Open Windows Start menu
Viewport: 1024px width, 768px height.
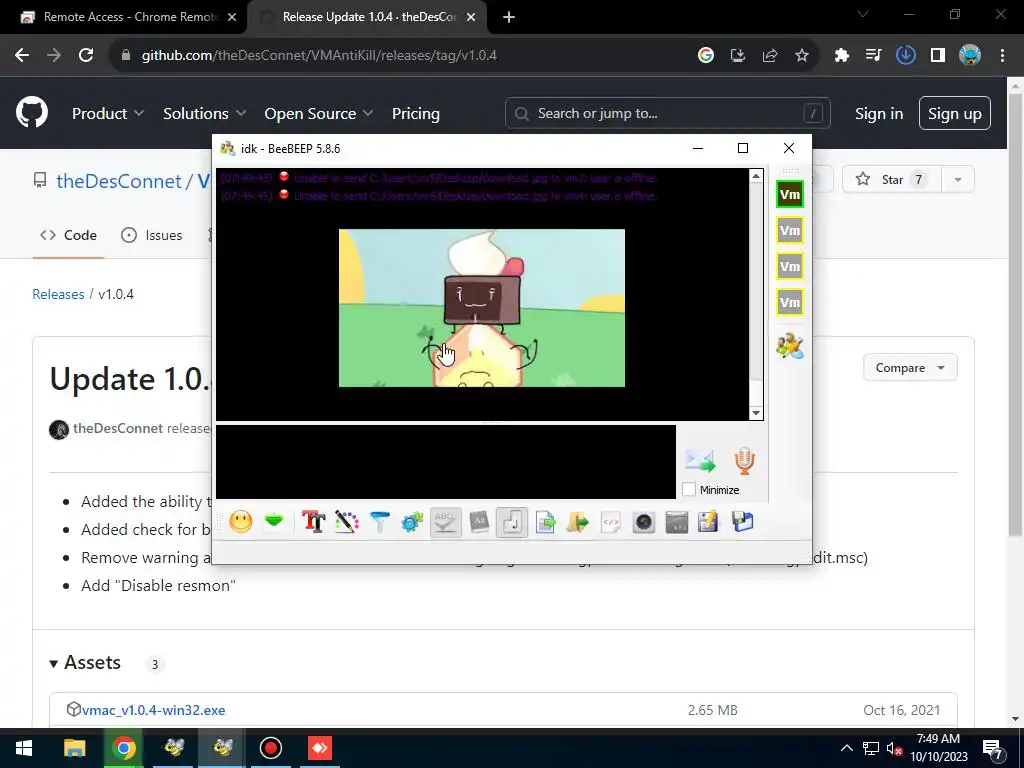24,748
